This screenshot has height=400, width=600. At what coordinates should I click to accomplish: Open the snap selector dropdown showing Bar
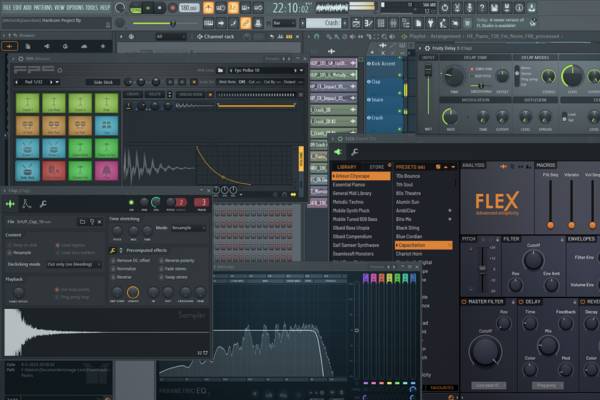285,23
